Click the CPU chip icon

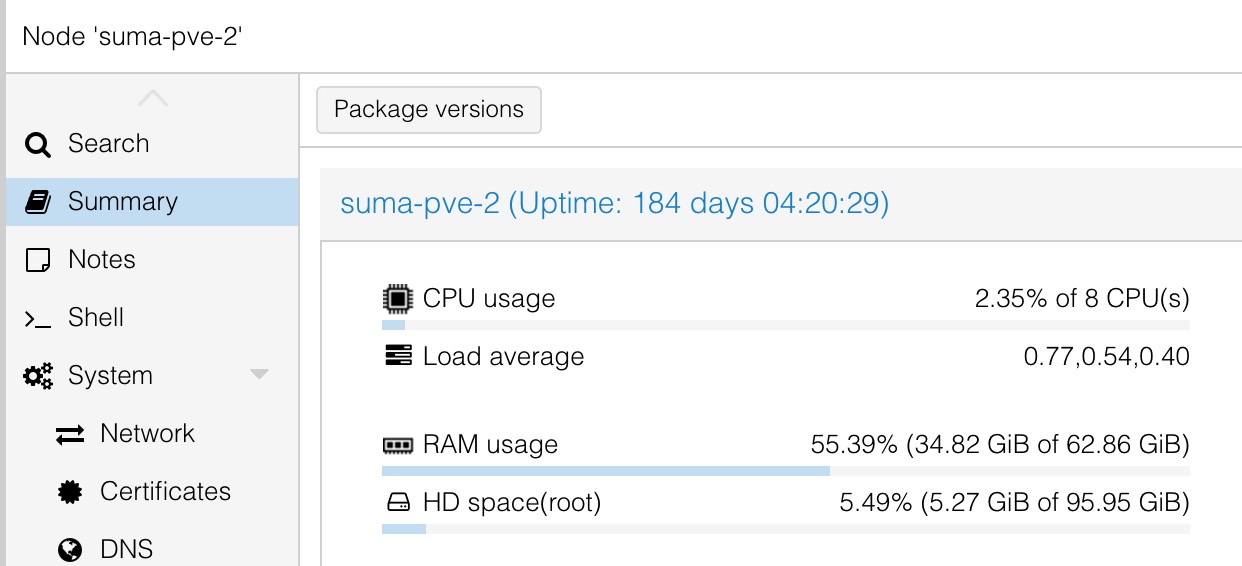(x=398, y=298)
